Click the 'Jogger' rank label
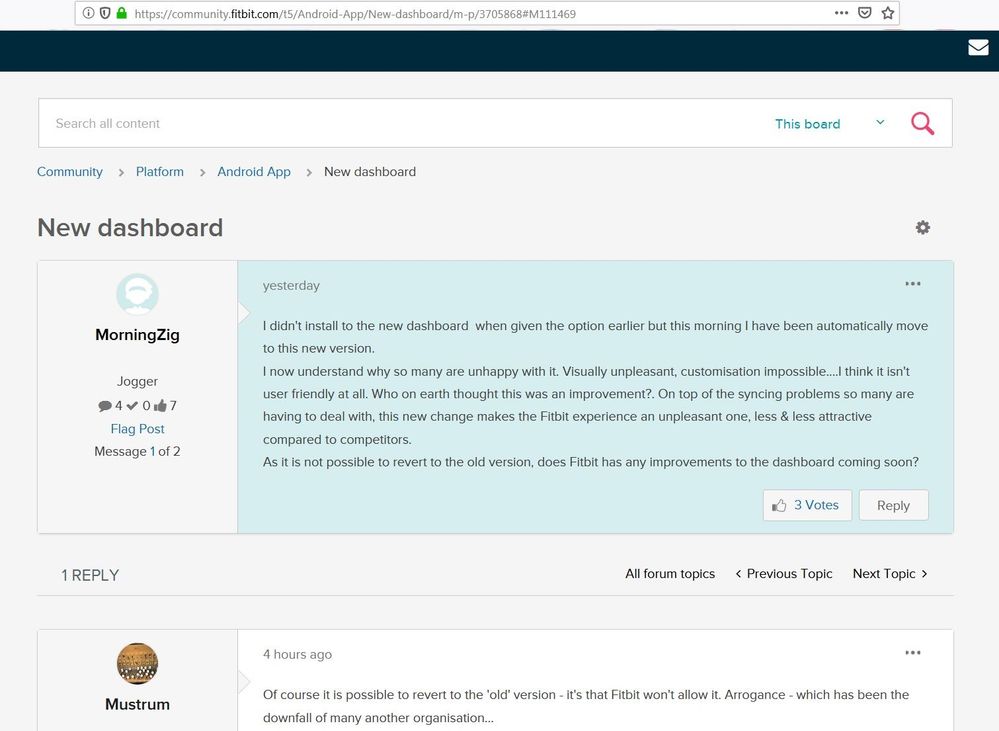The height and width of the screenshot is (731, 999). [137, 381]
